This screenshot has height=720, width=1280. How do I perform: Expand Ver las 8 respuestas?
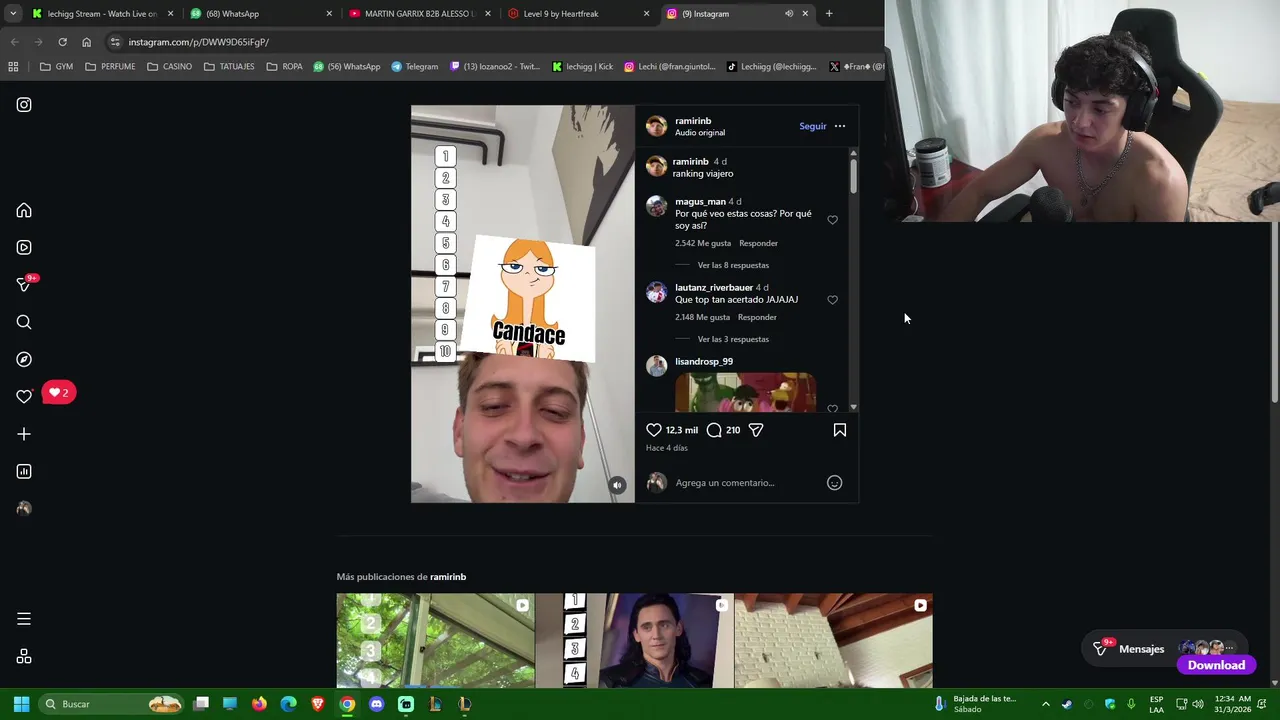(733, 265)
